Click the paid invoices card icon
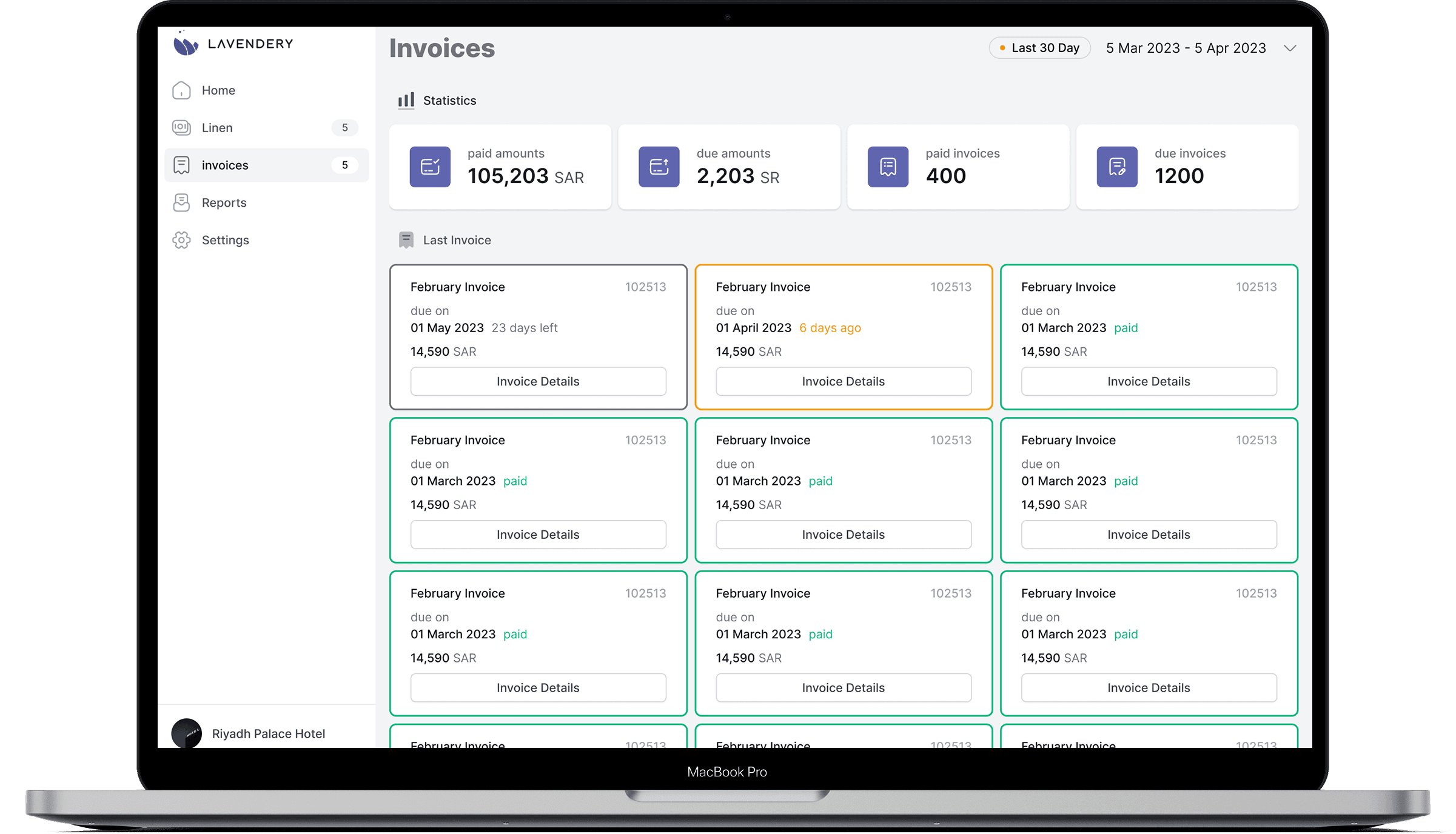 [888, 167]
